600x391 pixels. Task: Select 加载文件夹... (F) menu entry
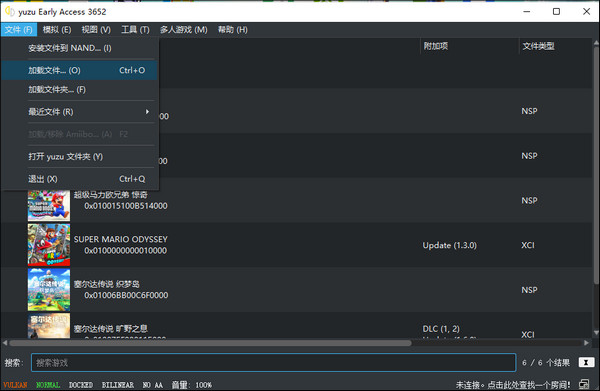[x=79, y=90]
